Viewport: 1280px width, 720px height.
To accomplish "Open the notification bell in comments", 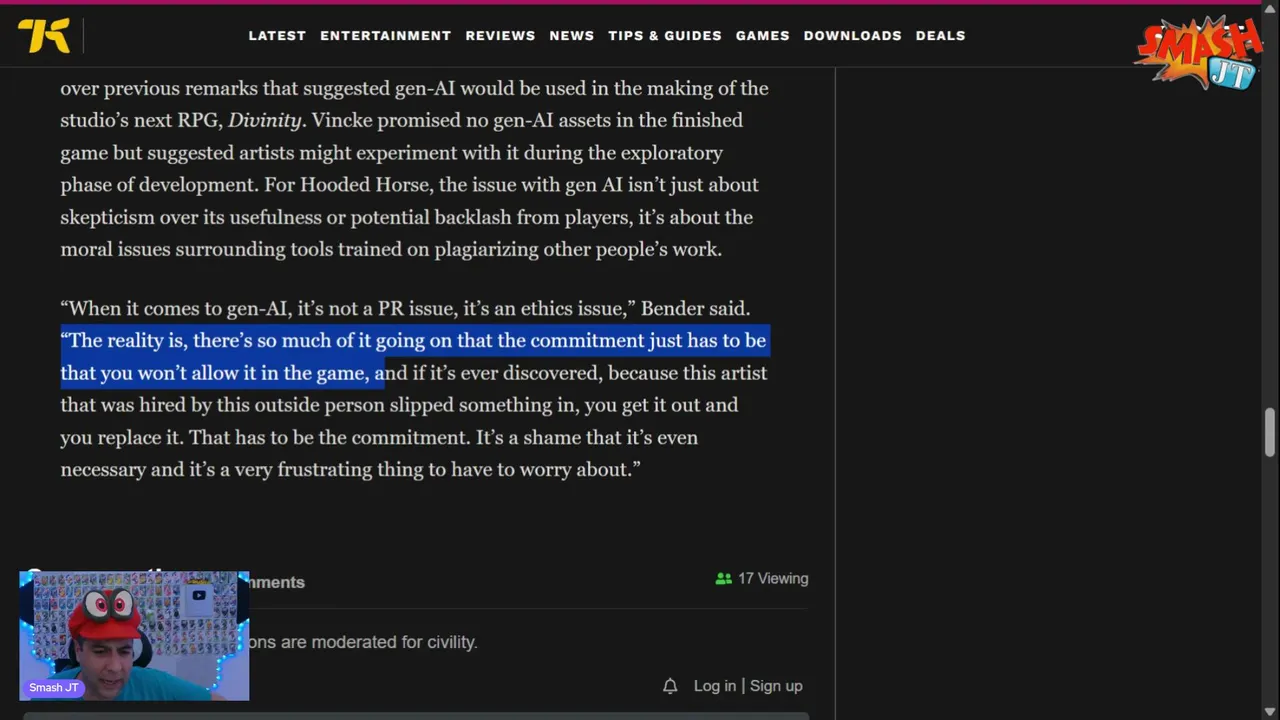I will 670,686.
